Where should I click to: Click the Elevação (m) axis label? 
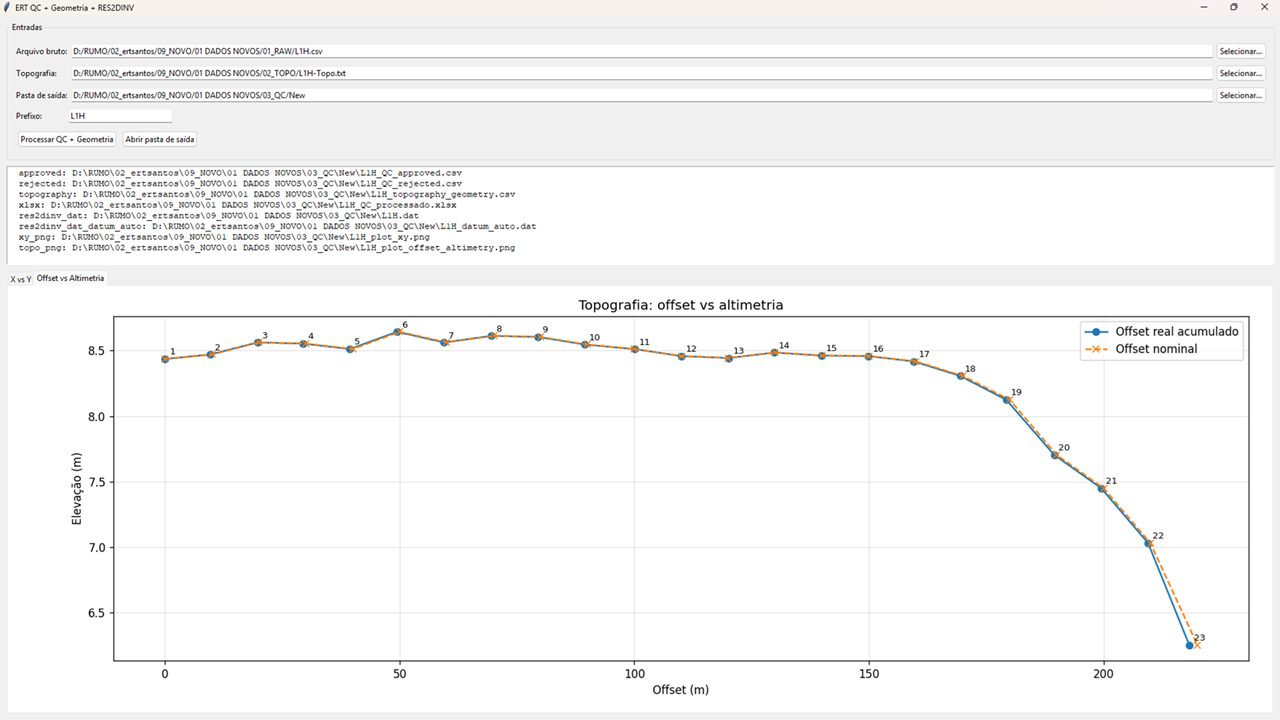(77, 489)
